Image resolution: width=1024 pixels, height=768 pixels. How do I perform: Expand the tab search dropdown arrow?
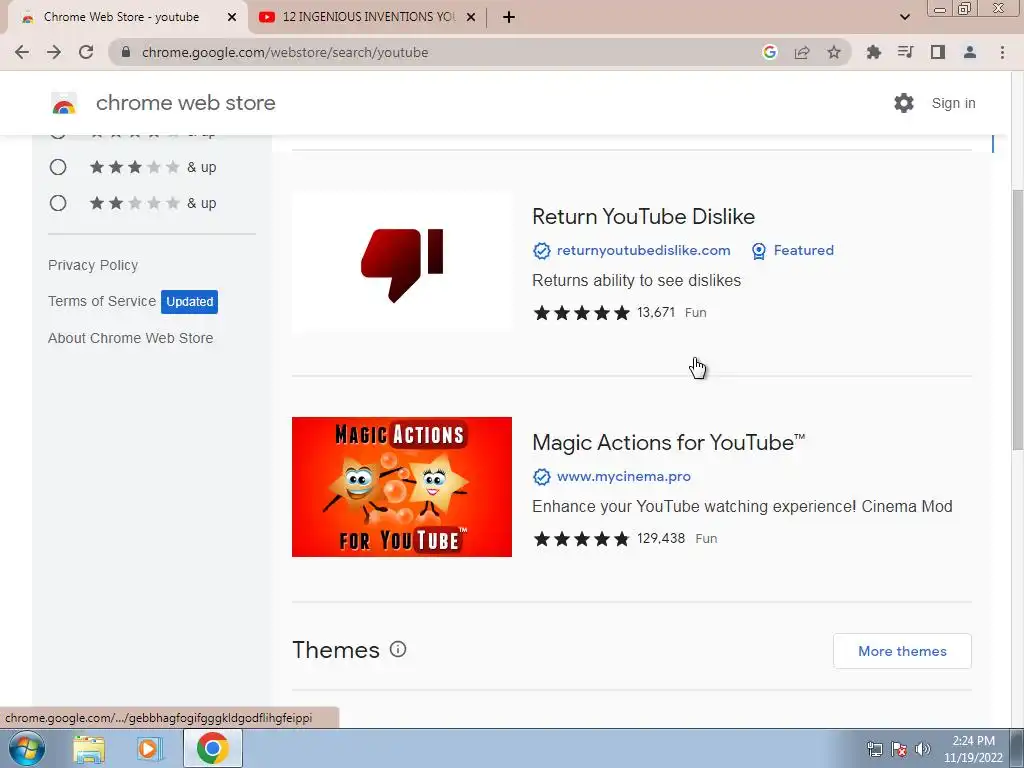pyautogui.click(x=904, y=17)
